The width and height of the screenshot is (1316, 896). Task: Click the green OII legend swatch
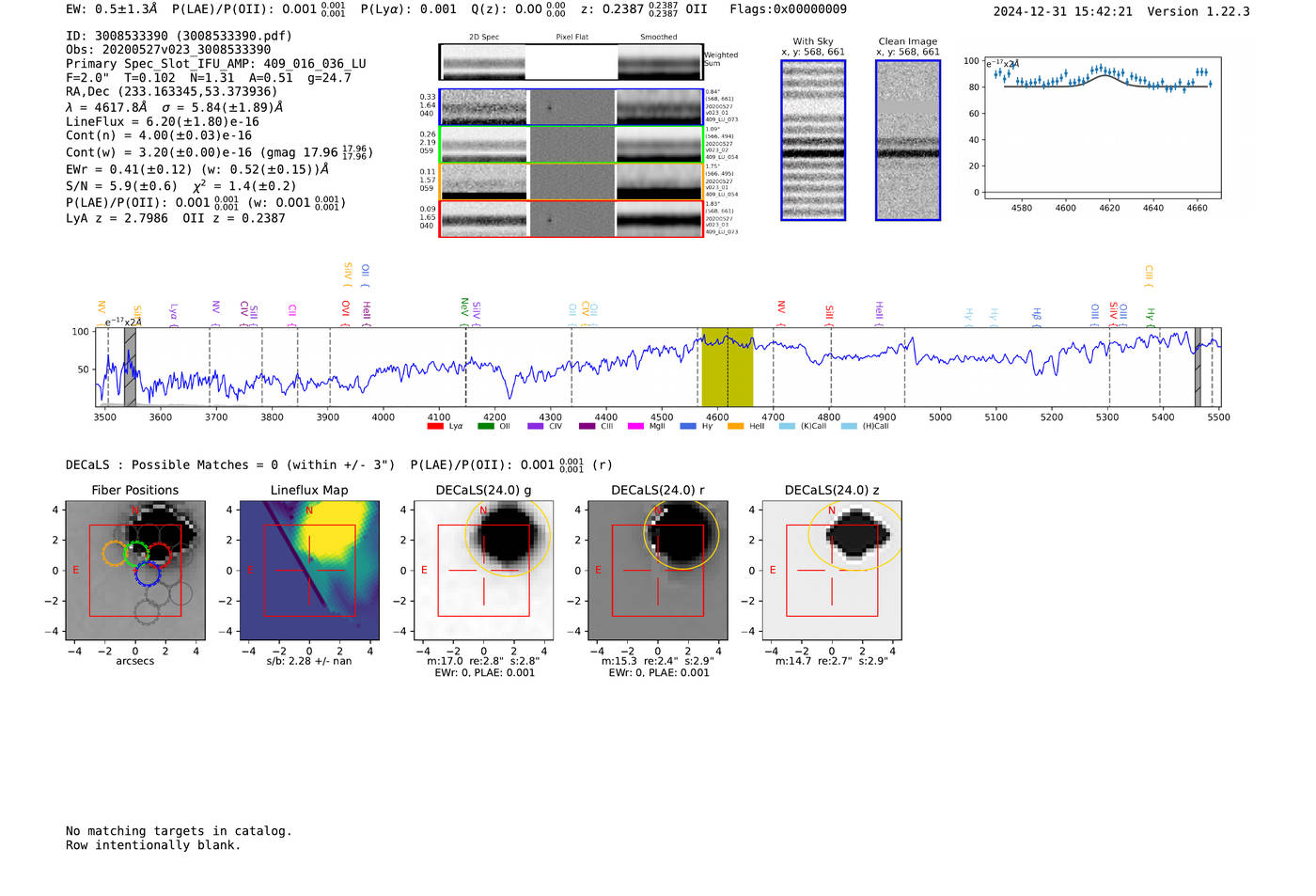pos(485,426)
